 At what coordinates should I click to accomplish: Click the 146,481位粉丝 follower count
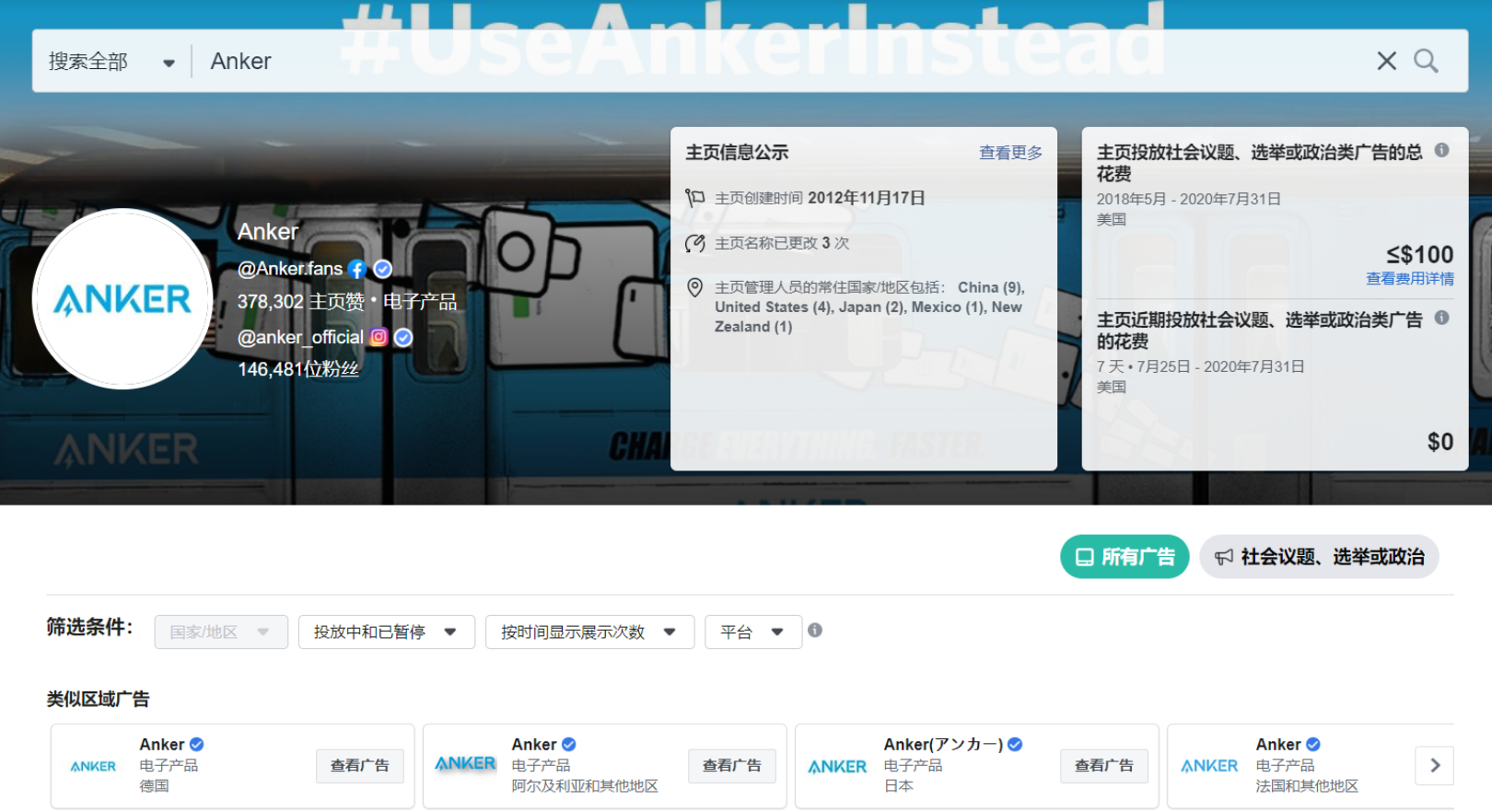[x=298, y=369]
